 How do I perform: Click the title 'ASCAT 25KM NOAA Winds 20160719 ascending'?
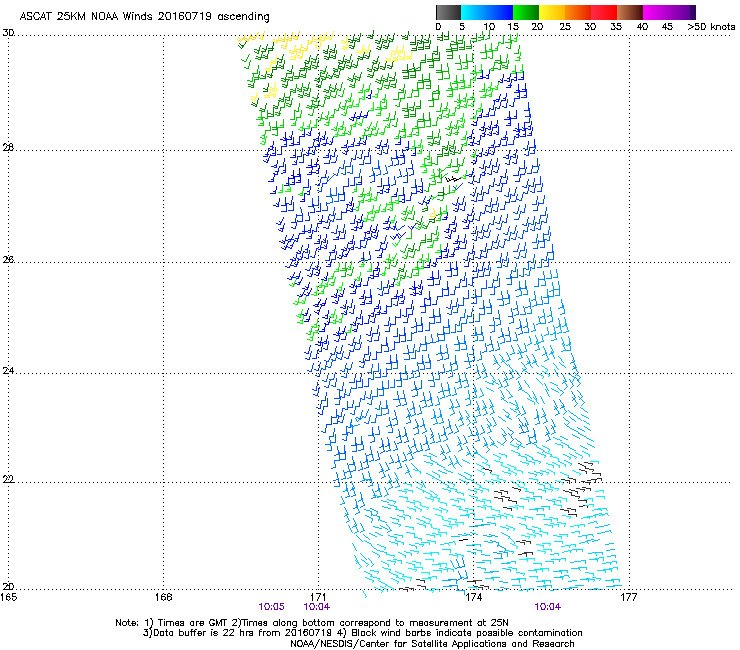point(144,17)
